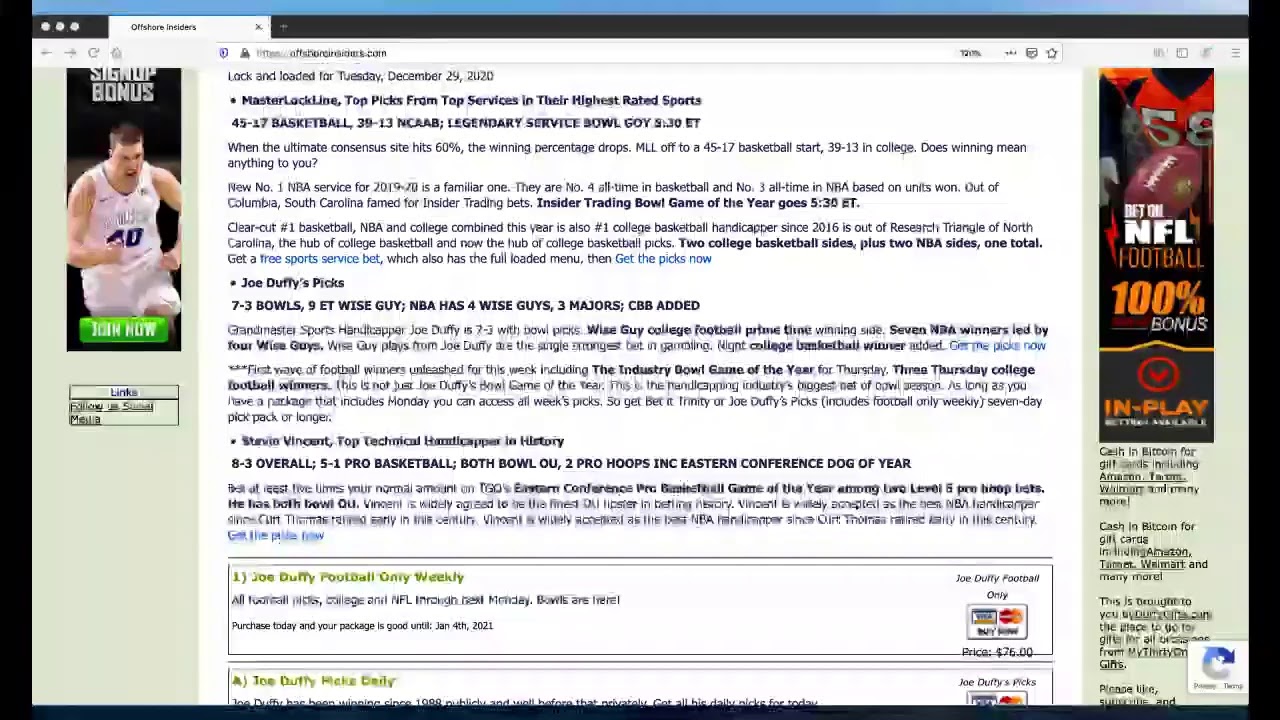
Task: Open the free sports service bet link
Action: pyautogui.click(x=319, y=259)
